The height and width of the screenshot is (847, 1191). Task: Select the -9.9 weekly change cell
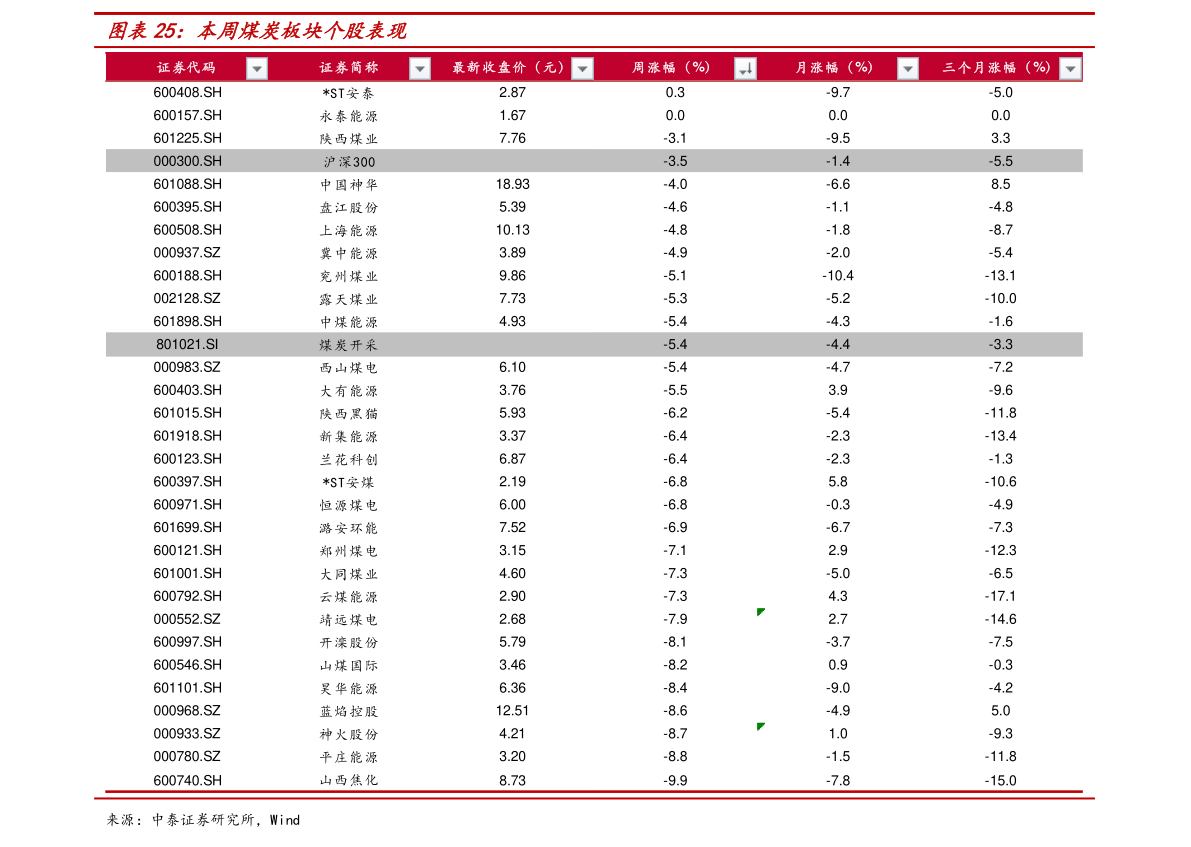[675, 780]
